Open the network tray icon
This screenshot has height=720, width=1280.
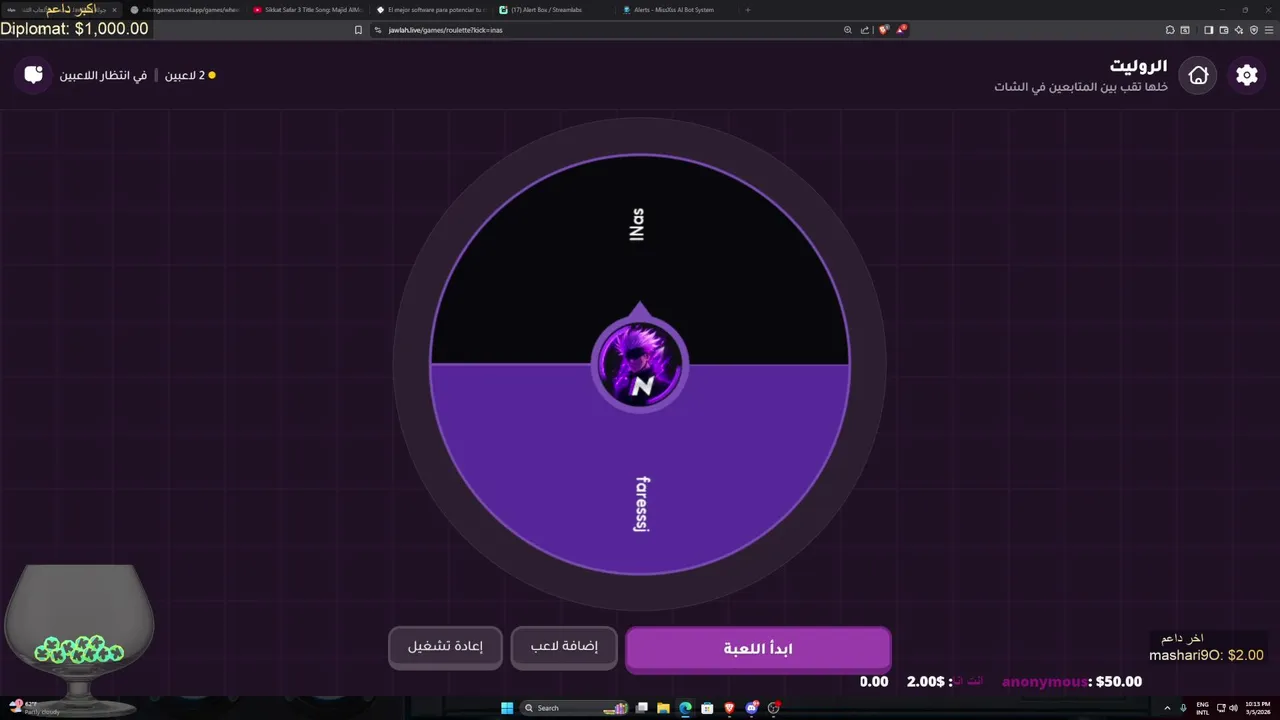1220,708
